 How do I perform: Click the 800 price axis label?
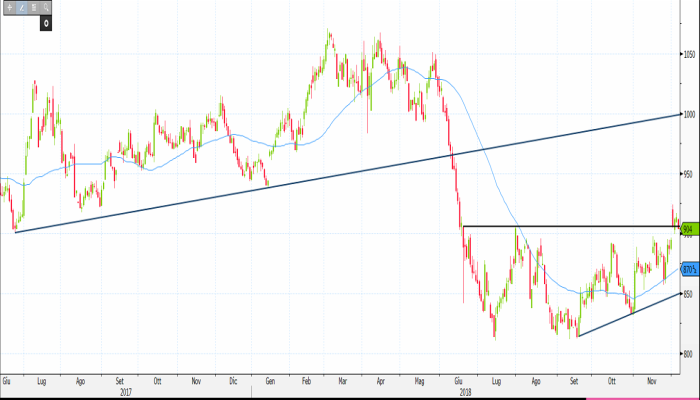coord(688,353)
